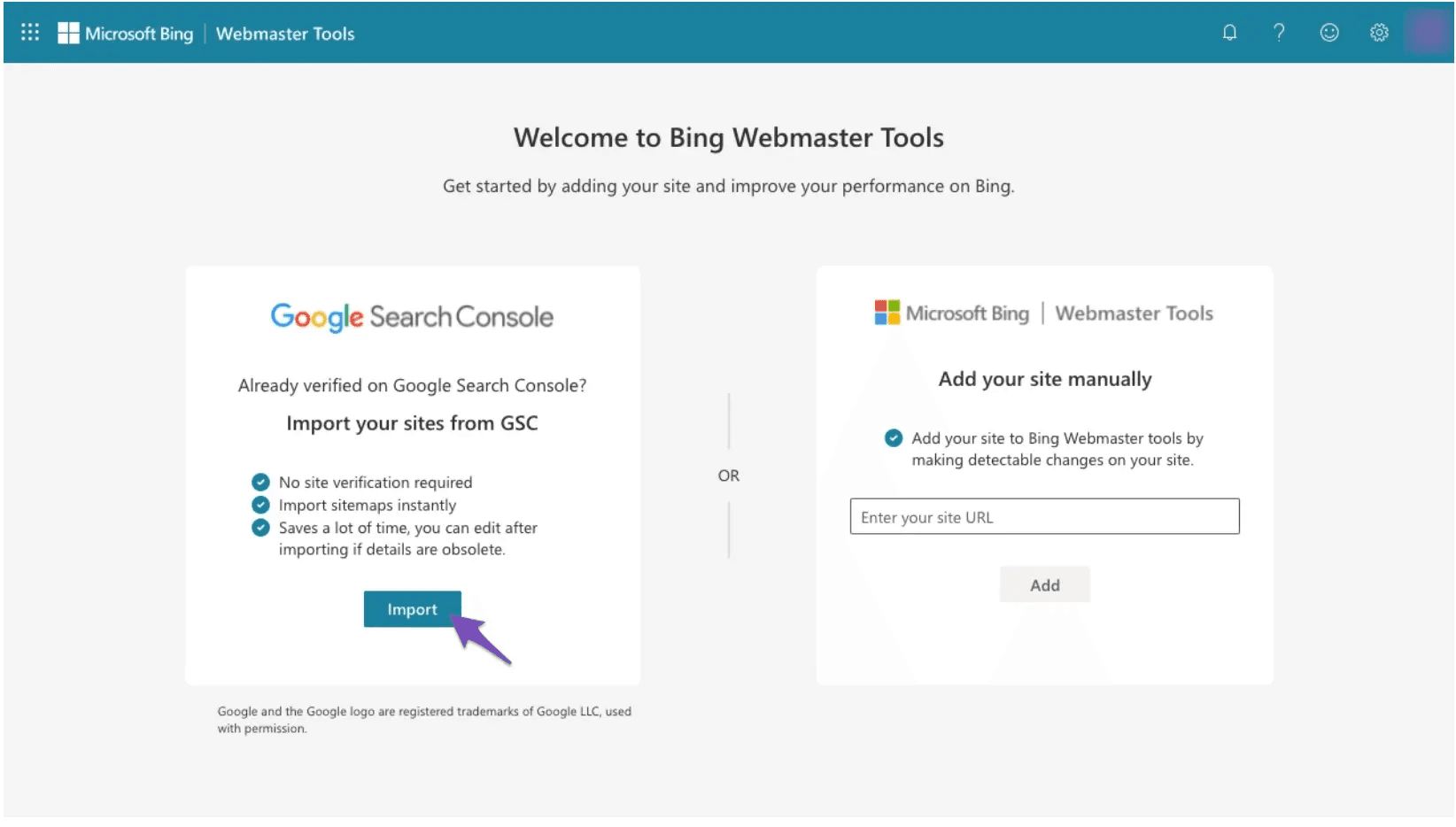
Task: Click the Add your site manually heading
Action: [x=1044, y=378]
